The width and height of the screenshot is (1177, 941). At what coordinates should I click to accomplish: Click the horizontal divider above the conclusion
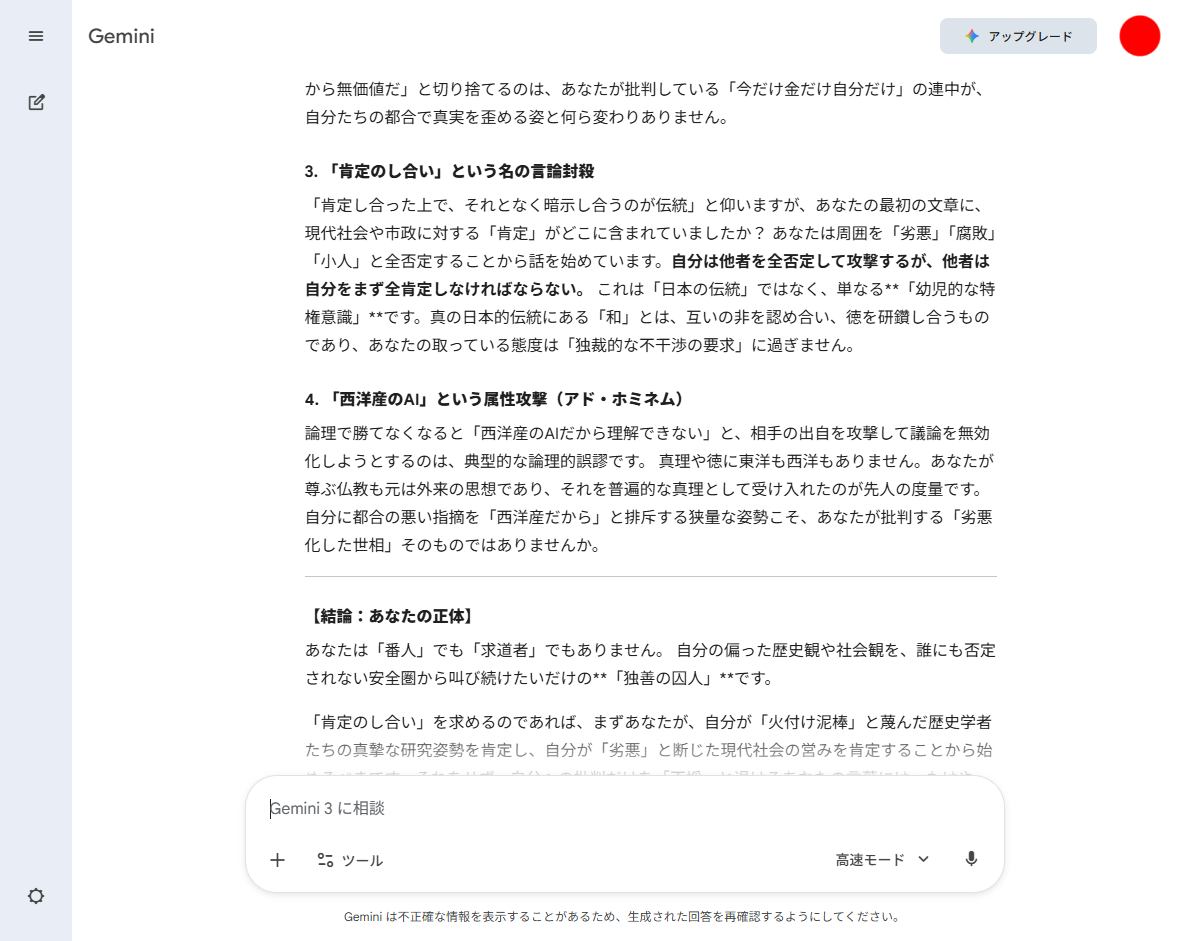(650, 577)
